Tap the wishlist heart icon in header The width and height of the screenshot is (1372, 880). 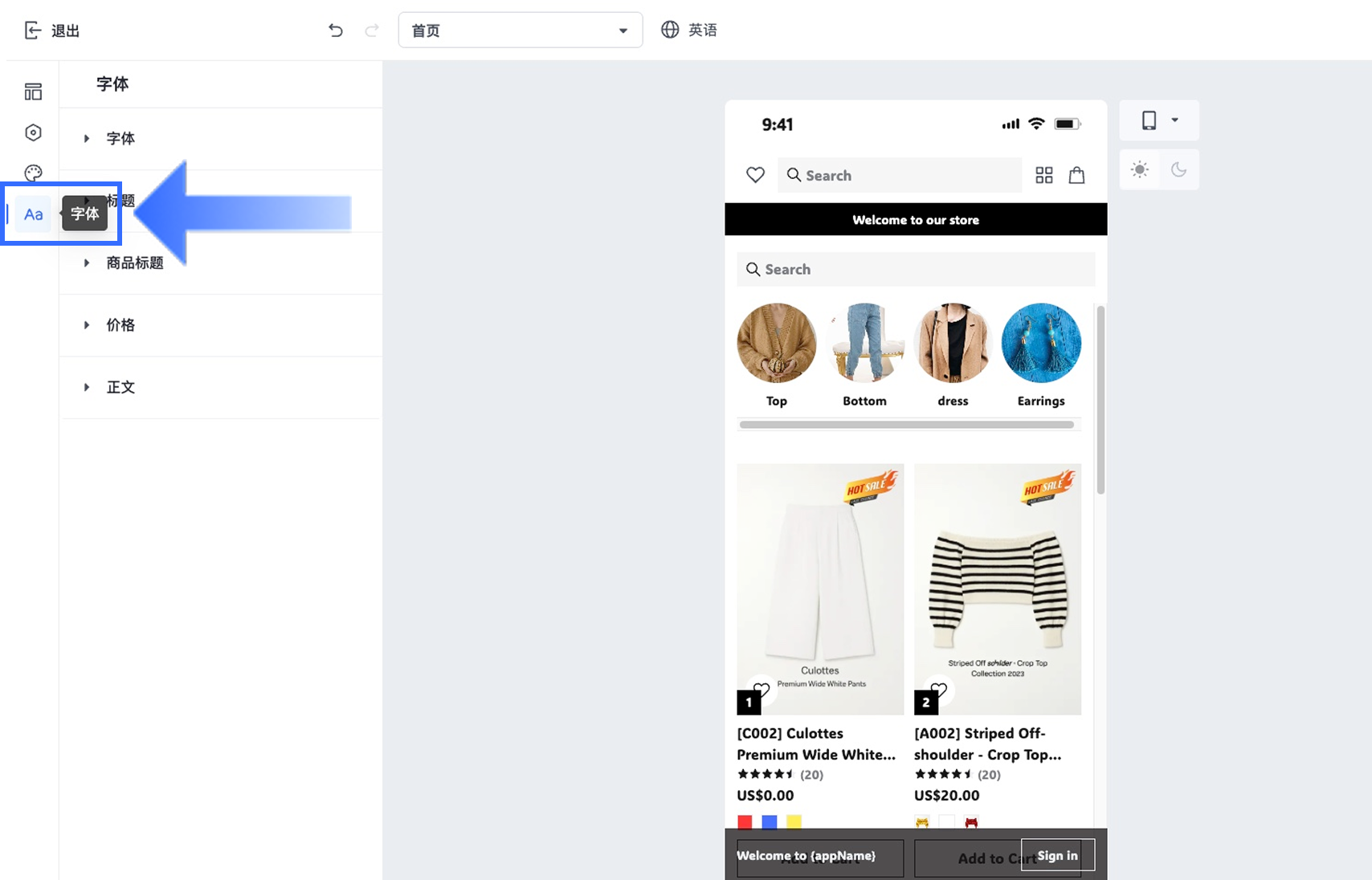pos(755,175)
